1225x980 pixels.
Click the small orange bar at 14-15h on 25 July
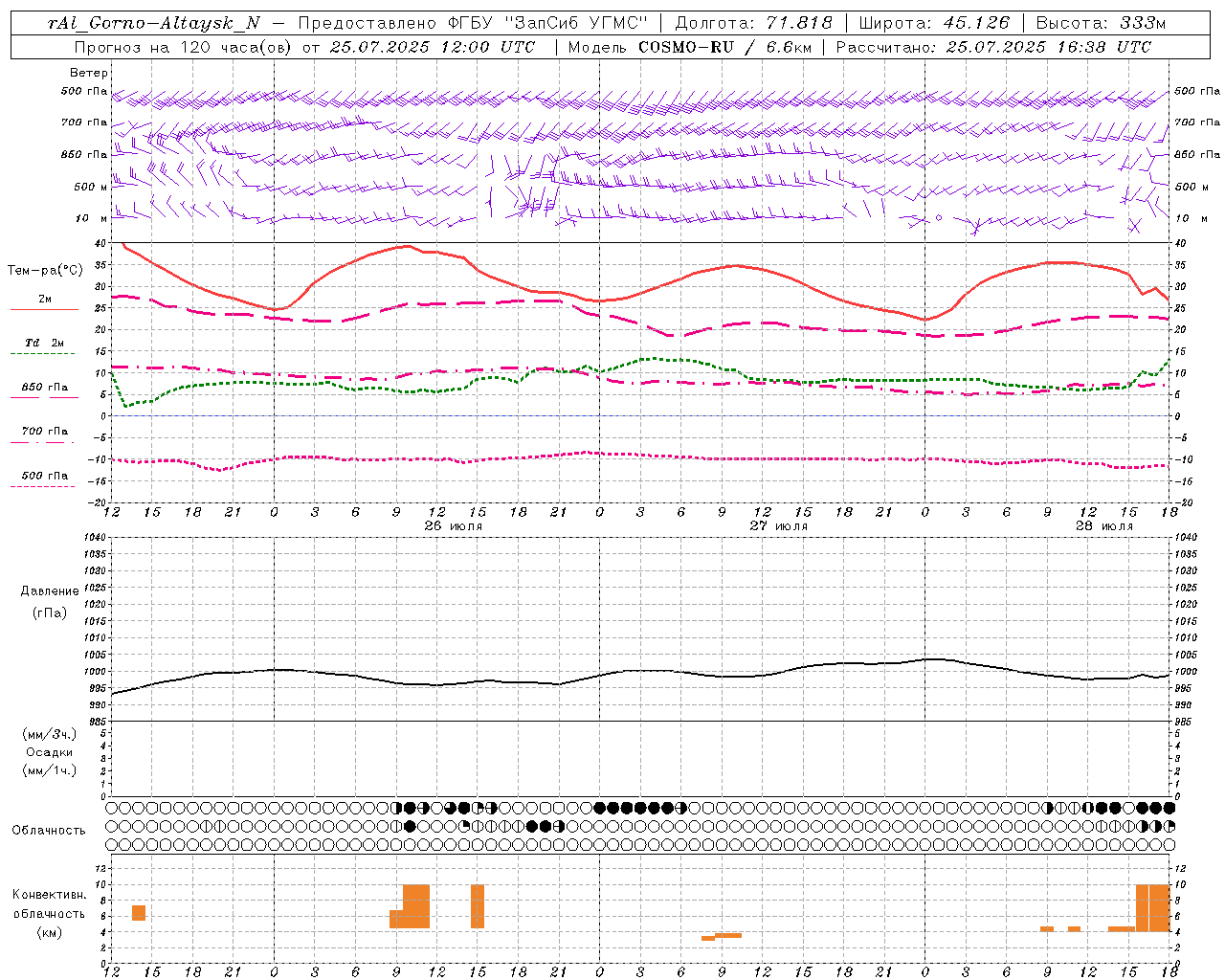click(139, 913)
